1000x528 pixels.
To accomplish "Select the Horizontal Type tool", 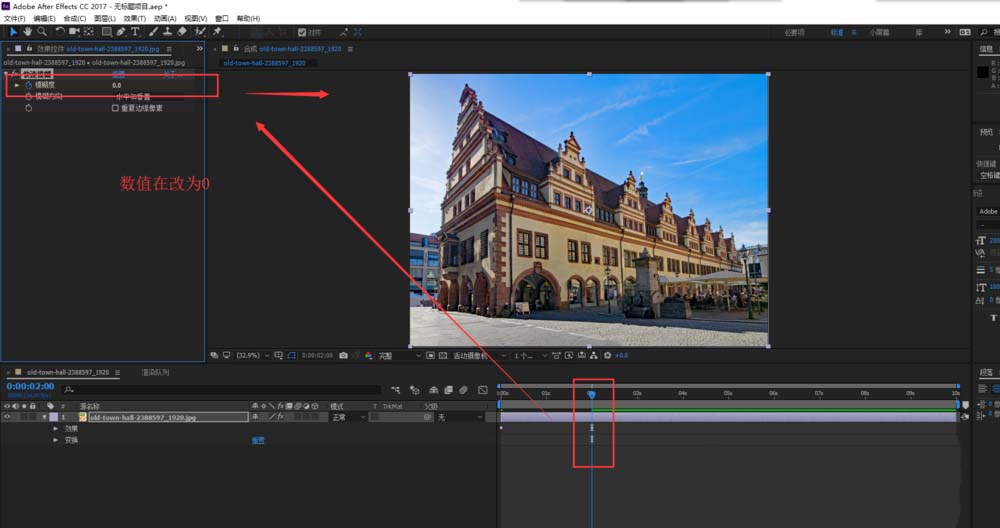I will tap(135, 32).
